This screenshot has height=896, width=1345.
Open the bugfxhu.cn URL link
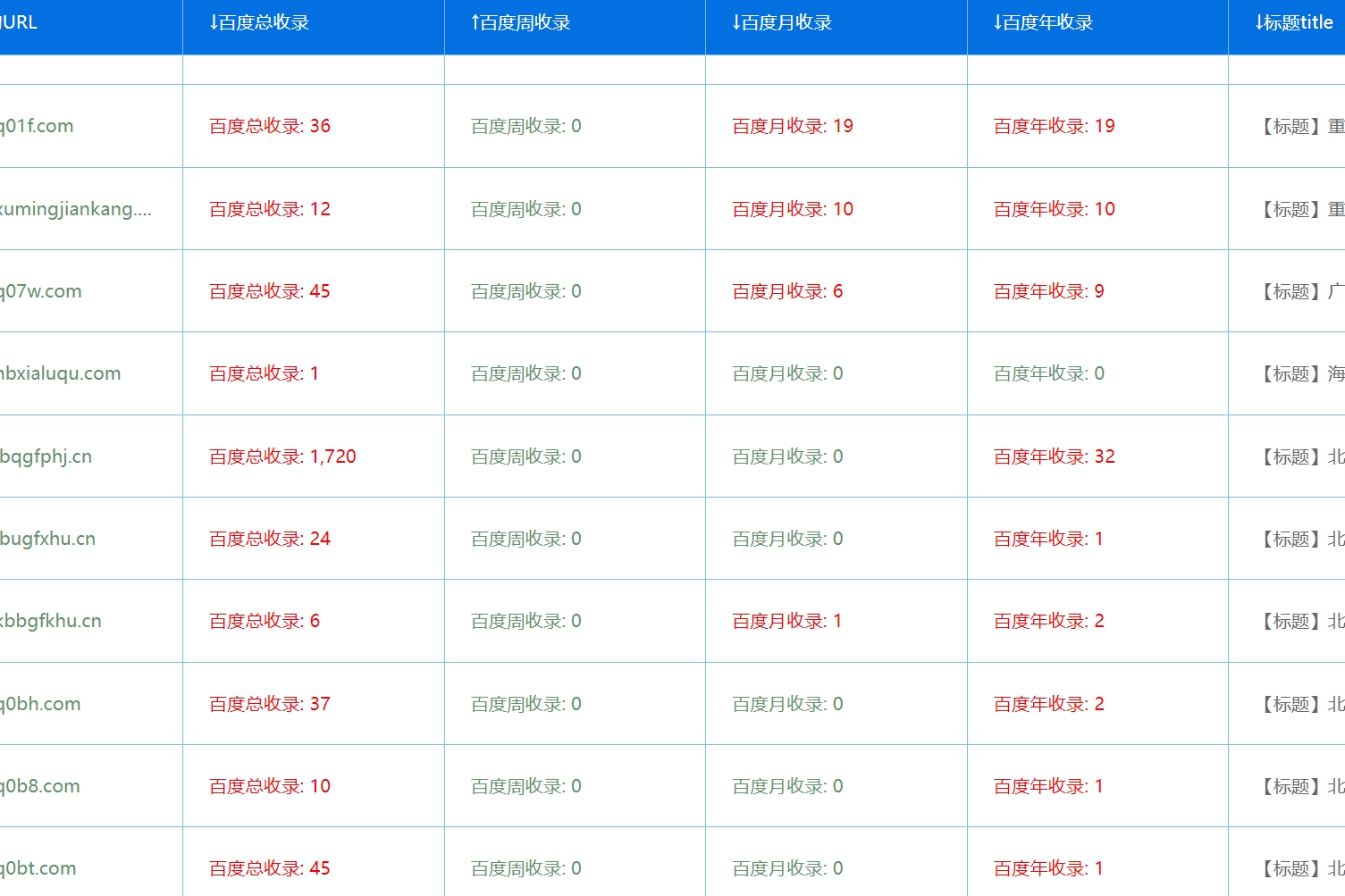click(x=48, y=539)
